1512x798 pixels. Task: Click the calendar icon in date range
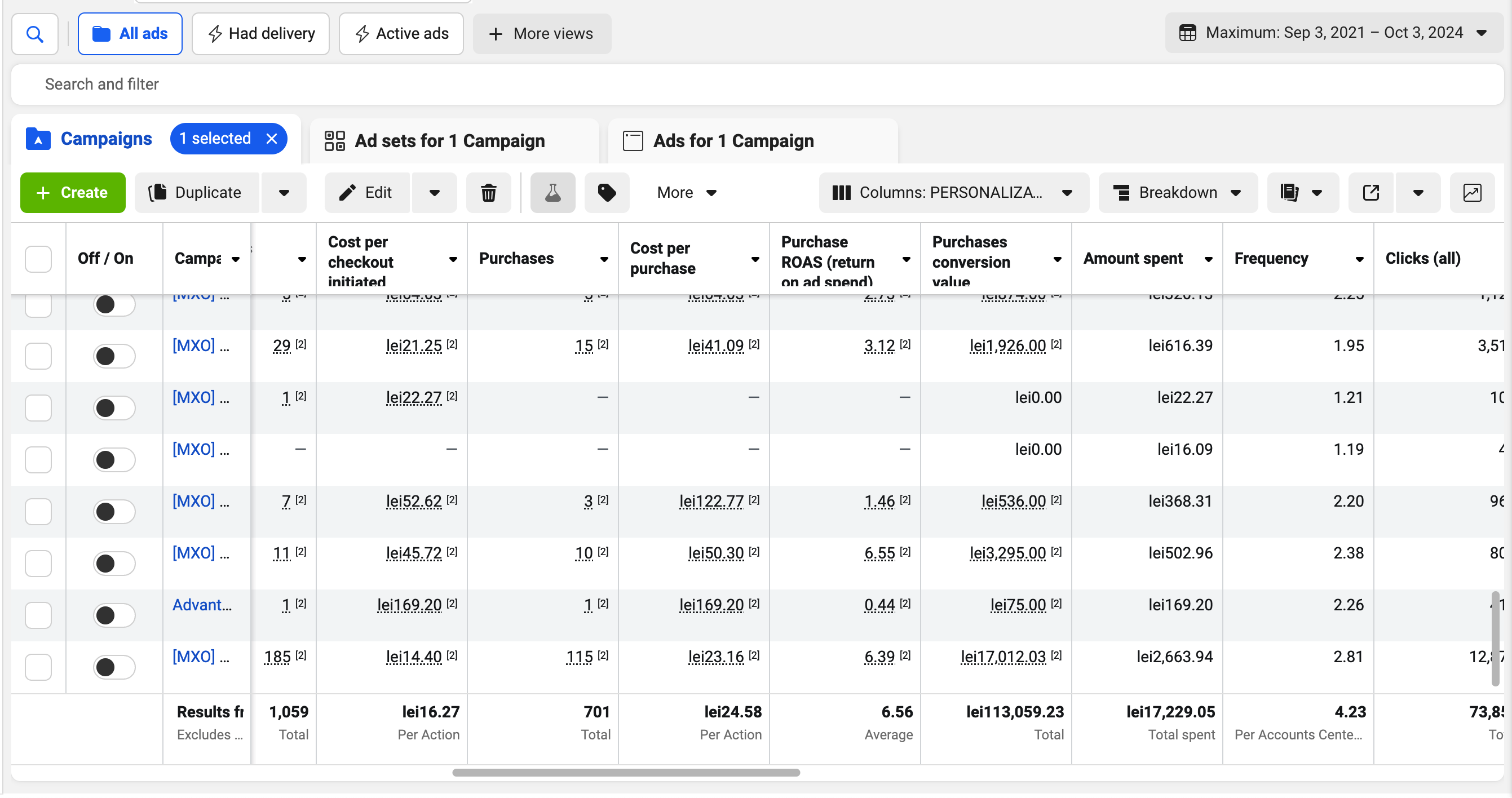pyautogui.click(x=1187, y=33)
